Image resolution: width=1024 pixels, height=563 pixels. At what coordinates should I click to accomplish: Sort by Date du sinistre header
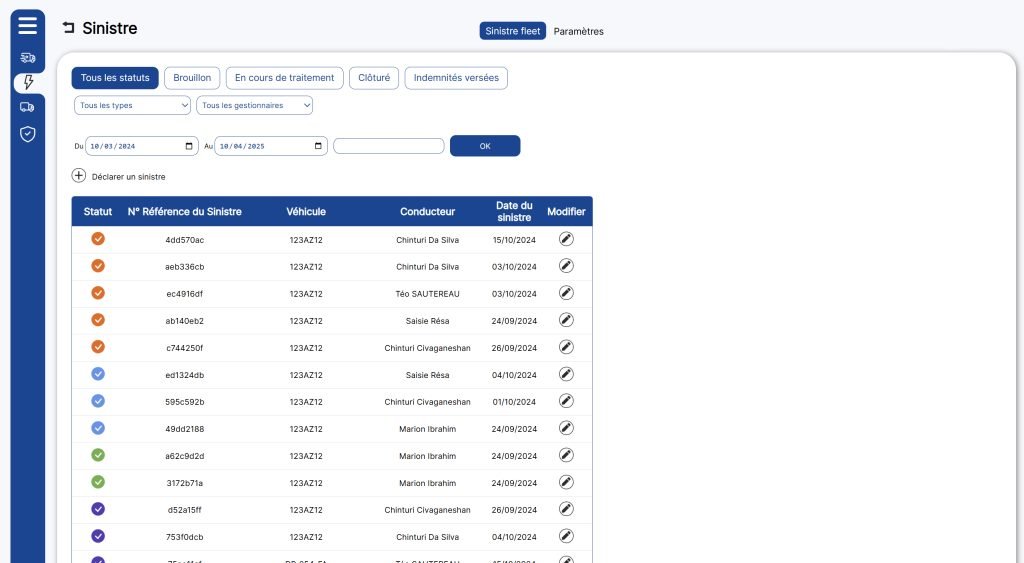tap(515, 212)
